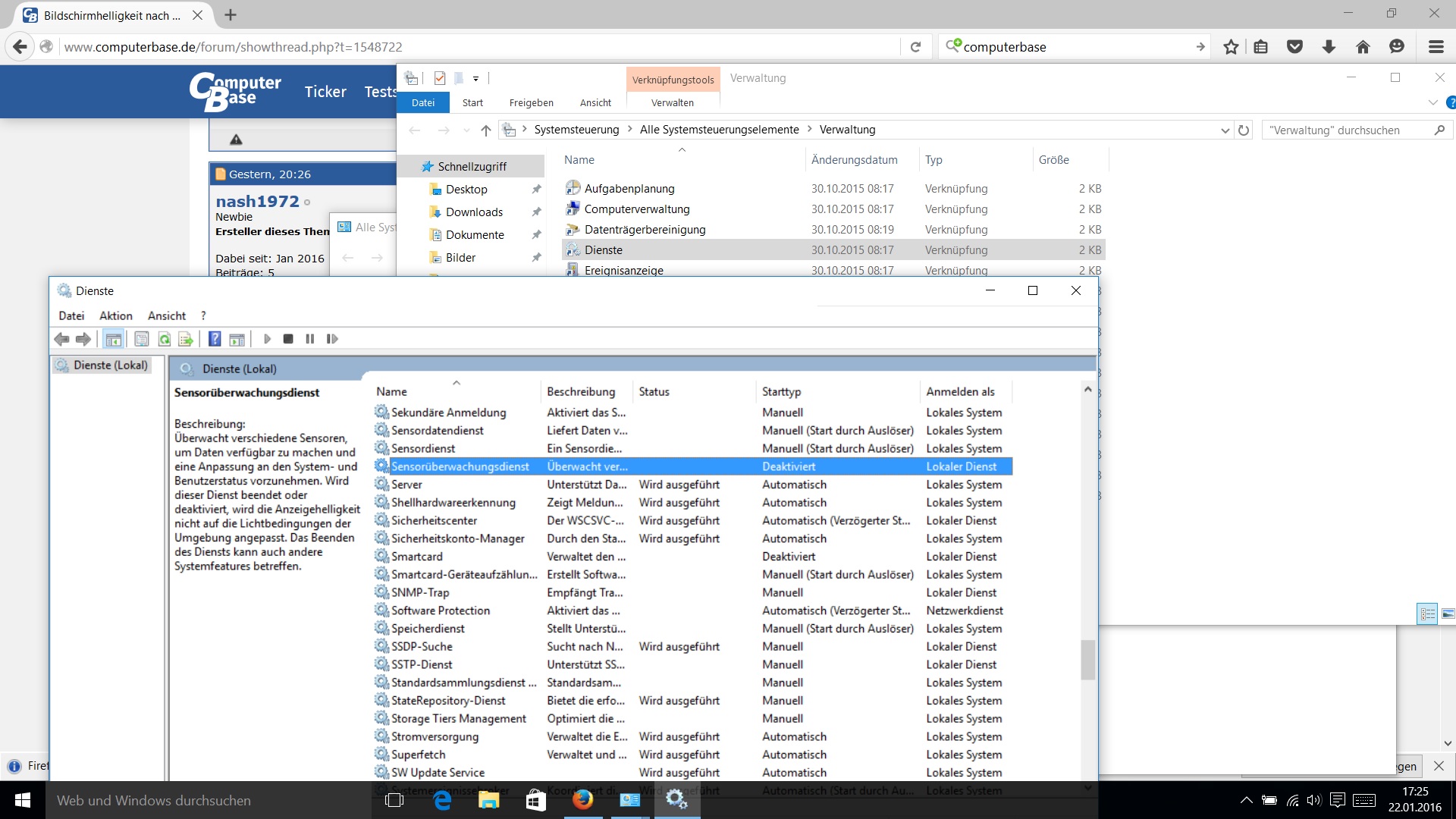Open the quick access toolbar customize dropdown
This screenshot has height=819, width=1456.
475,78
